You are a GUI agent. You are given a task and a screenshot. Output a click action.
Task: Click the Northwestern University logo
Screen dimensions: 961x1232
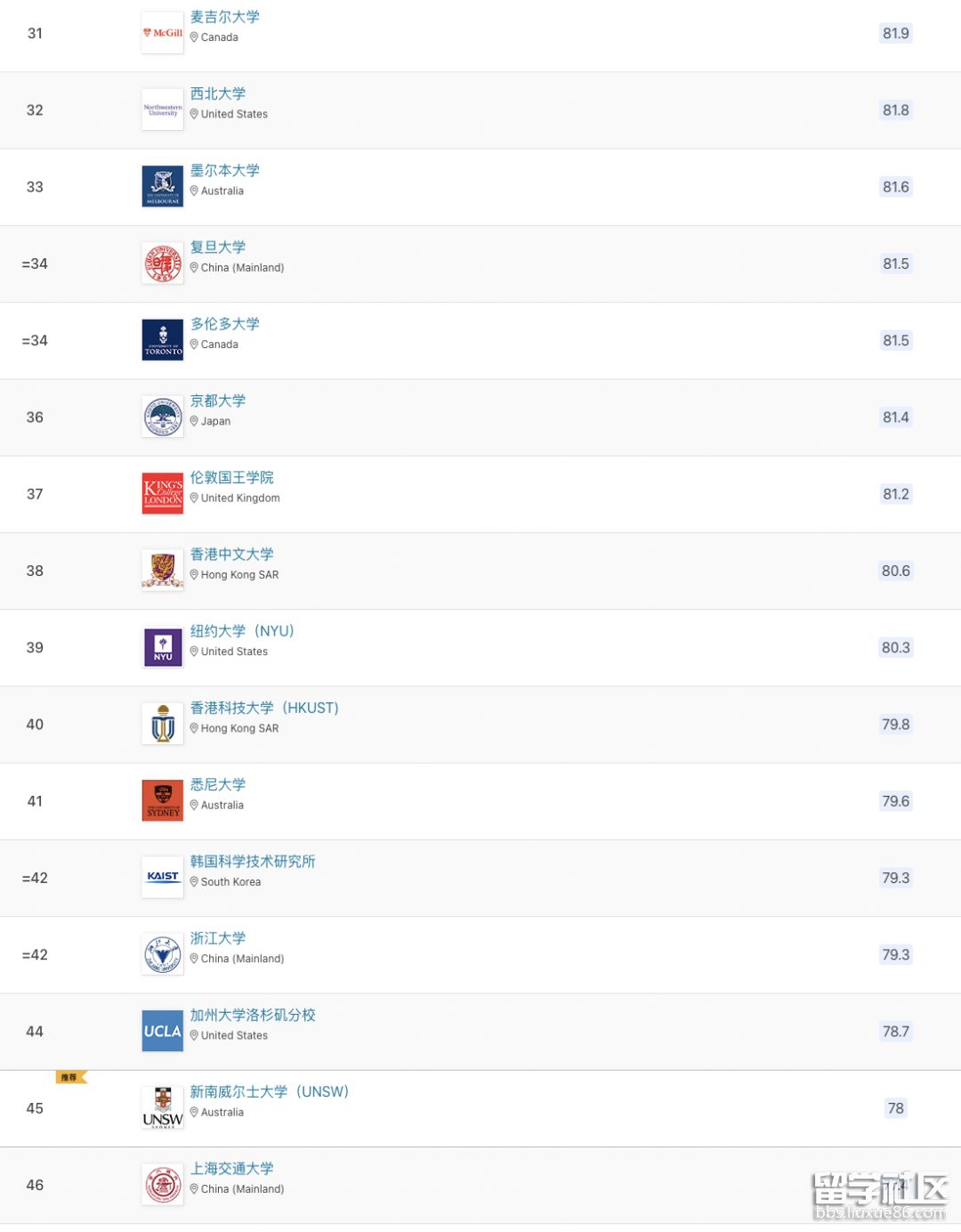tap(163, 109)
